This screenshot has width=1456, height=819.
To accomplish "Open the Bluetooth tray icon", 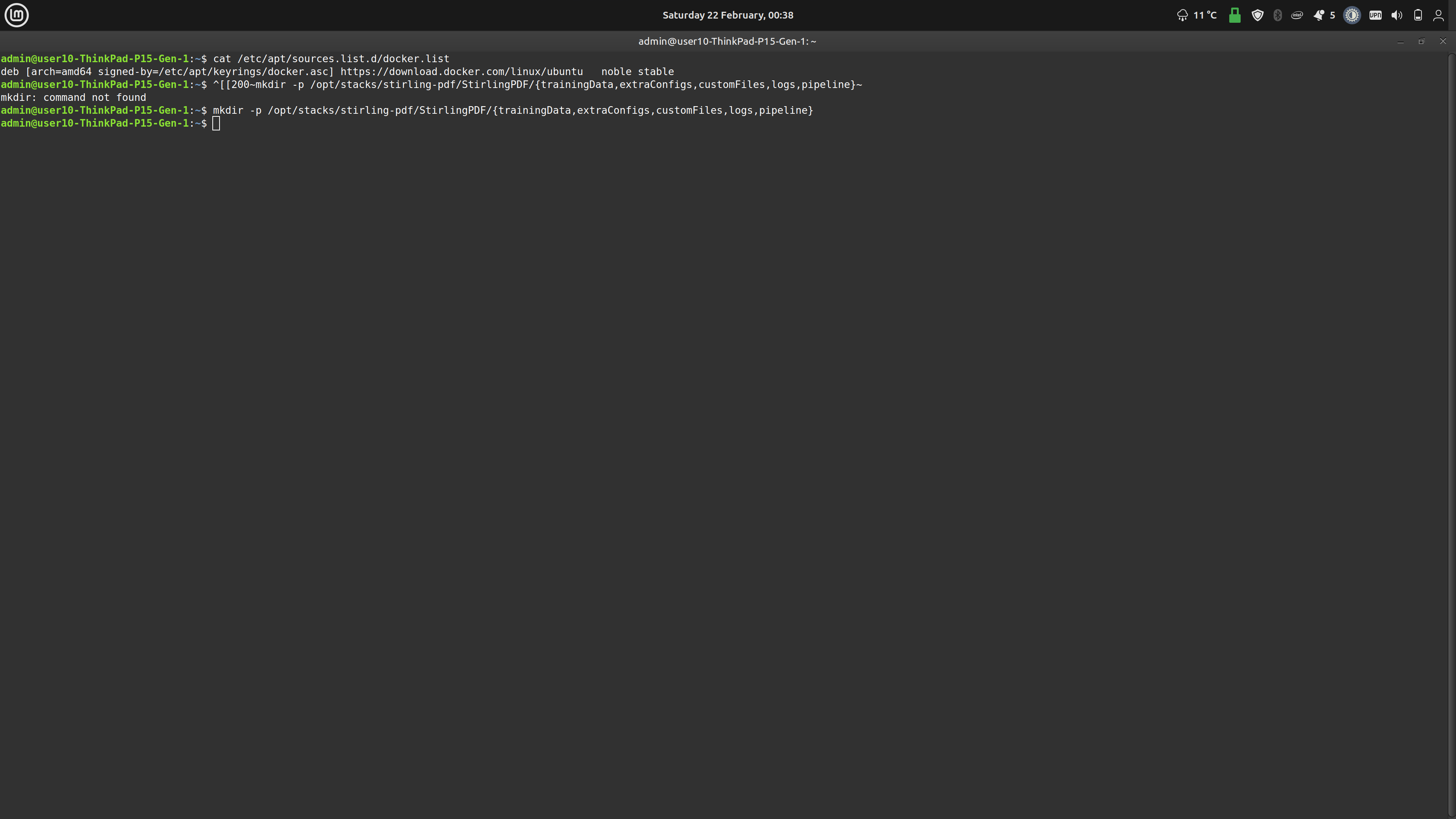I will tap(1277, 15).
